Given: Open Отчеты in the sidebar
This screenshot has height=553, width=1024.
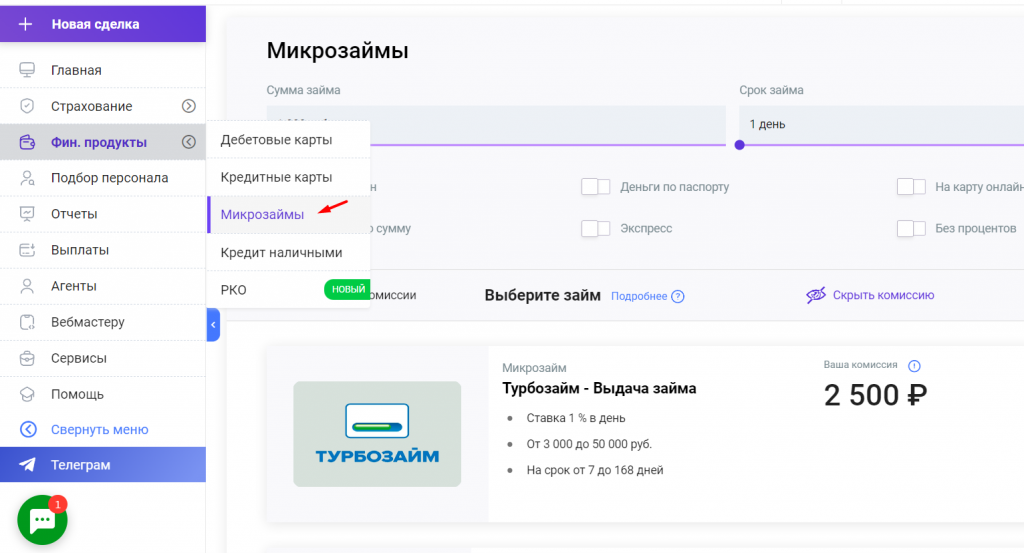Looking at the screenshot, I should click(103, 213).
